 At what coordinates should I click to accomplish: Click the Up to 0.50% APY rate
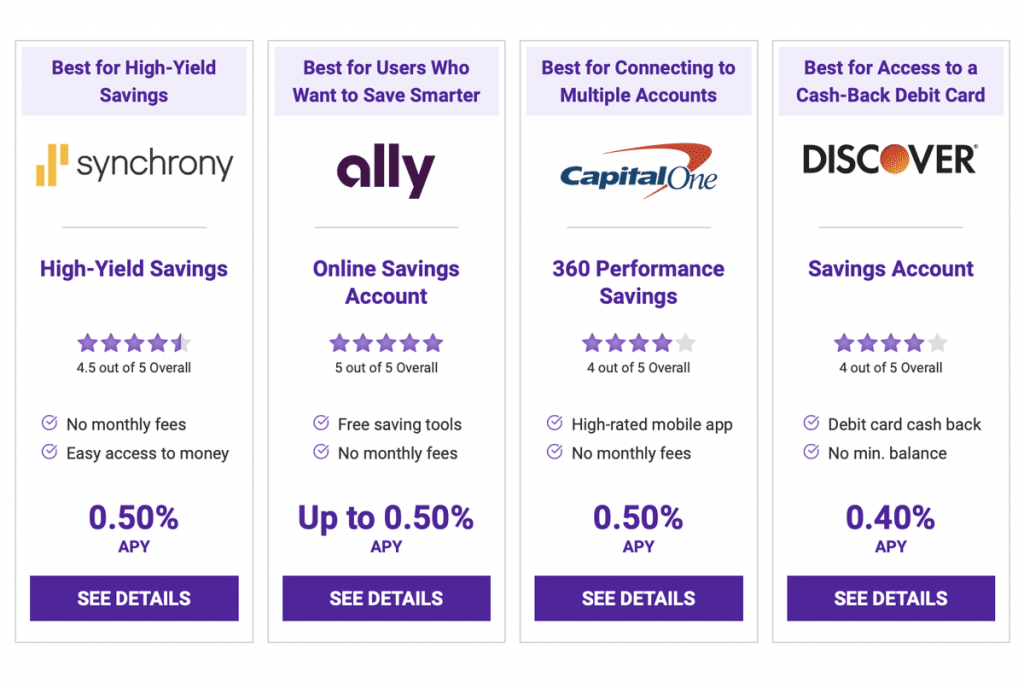[386, 517]
